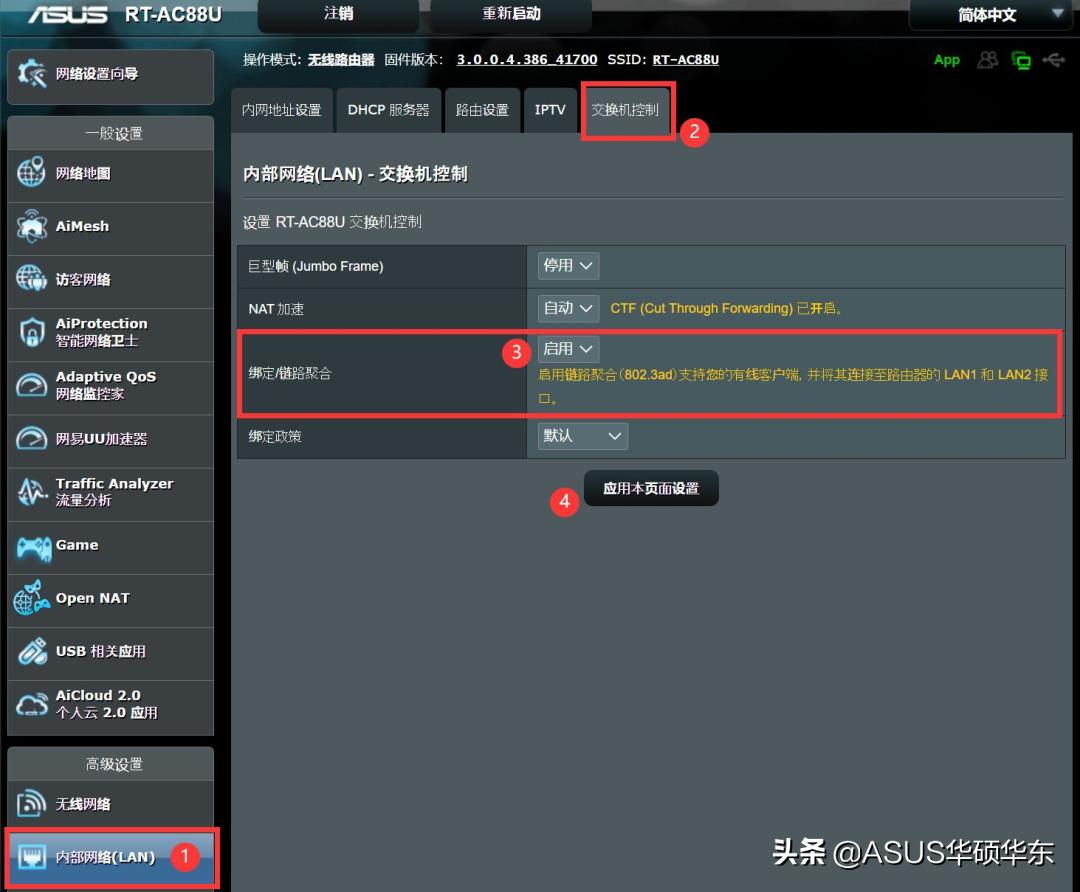Click the 注销 logout button
The height and width of the screenshot is (892, 1080).
[x=338, y=14]
